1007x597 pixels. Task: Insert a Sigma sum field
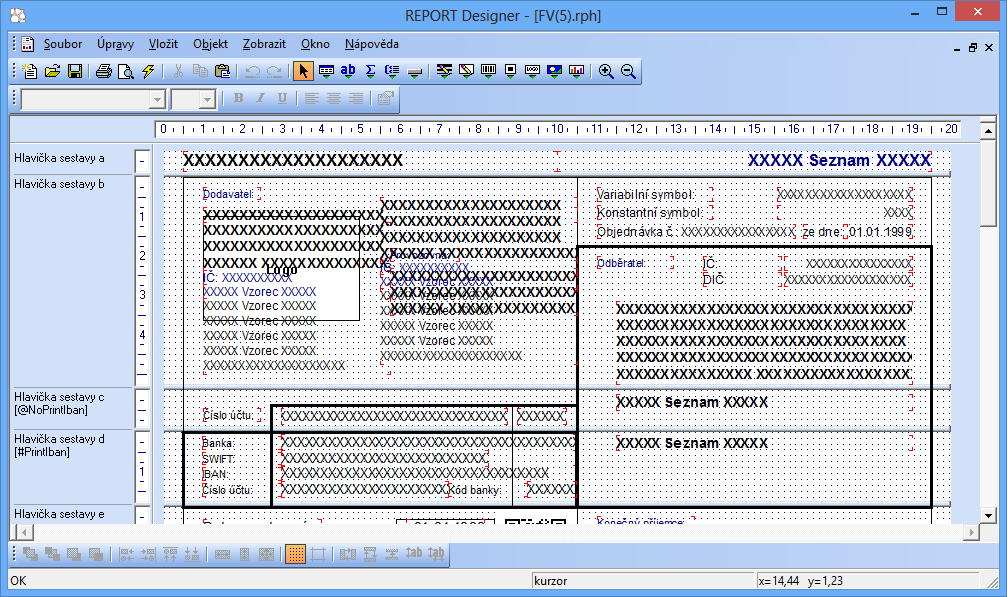(371, 71)
